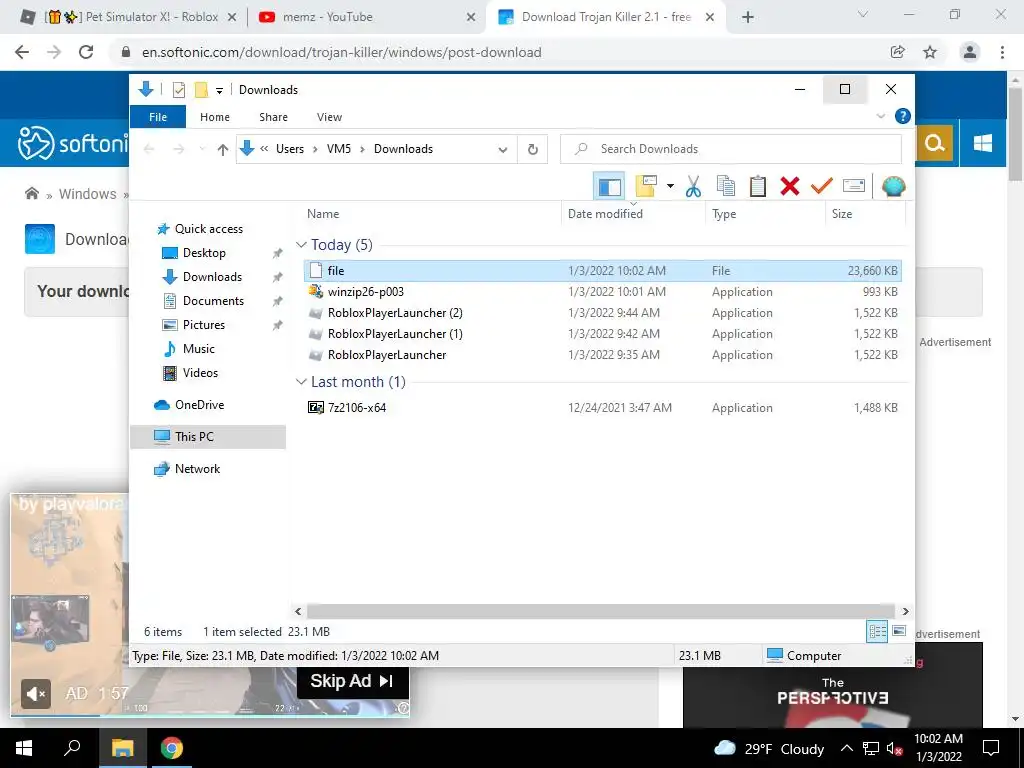1024x768 pixels.
Task: Select RobloxPlayerLauncher (2)
Action: (603, 313)
